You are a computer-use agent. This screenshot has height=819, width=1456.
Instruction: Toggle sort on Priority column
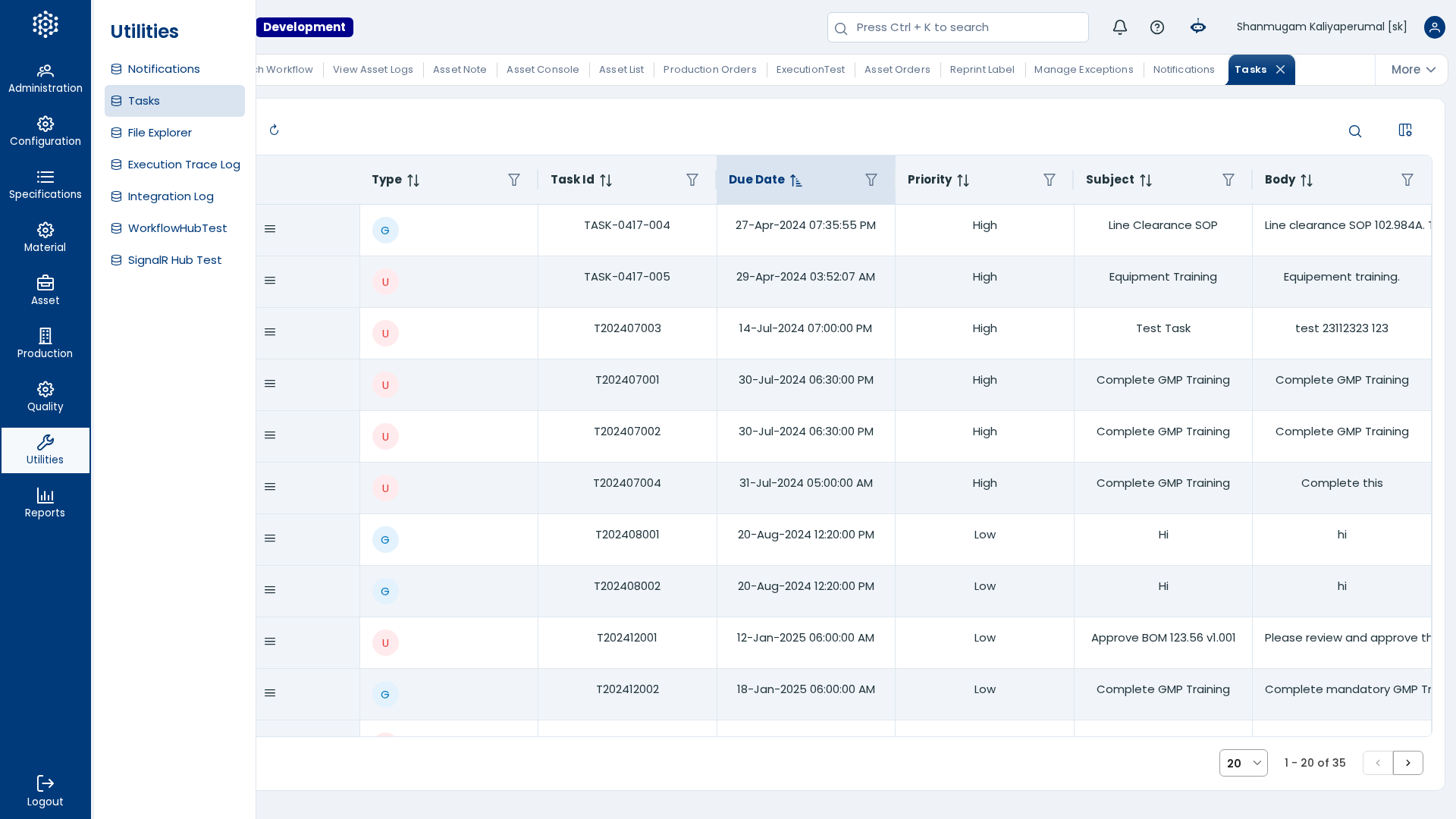(963, 180)
